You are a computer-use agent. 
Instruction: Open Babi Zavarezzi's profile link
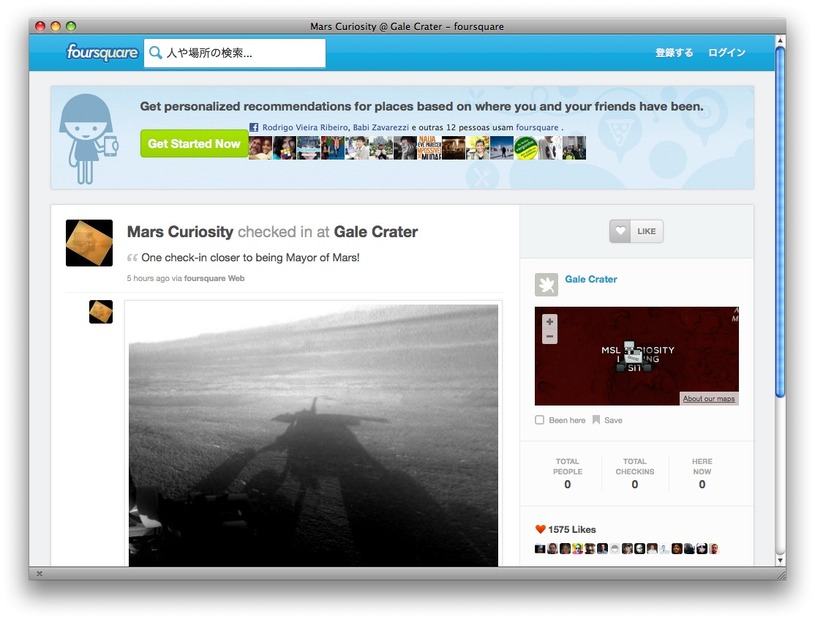381,127
